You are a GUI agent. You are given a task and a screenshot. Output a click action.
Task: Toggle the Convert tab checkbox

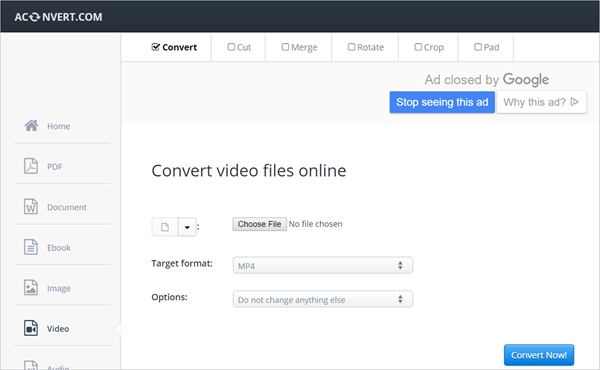155,47
